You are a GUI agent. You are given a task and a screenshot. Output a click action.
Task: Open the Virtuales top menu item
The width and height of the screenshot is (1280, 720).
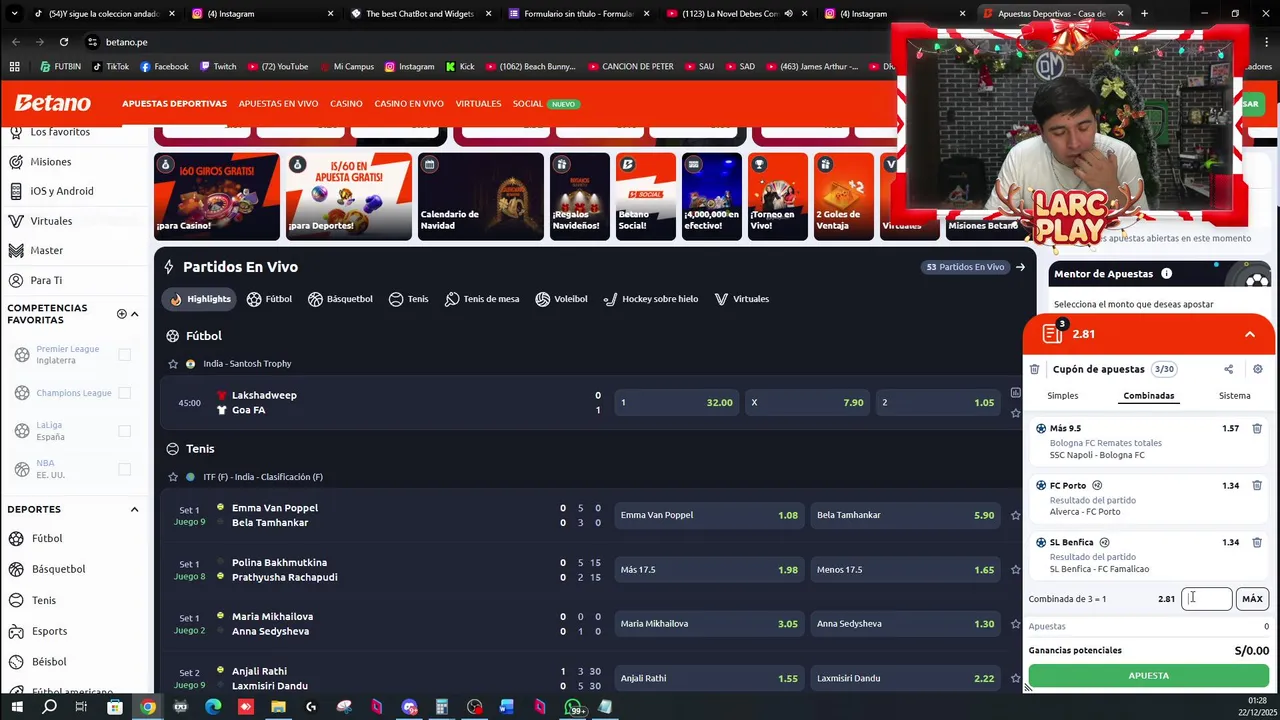(x=478, y=103)
